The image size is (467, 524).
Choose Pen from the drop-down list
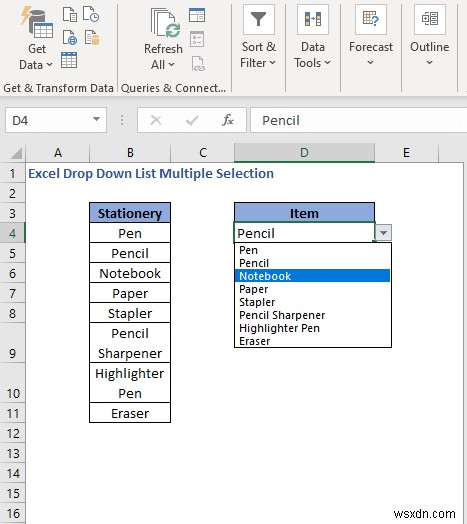[313, 250]
